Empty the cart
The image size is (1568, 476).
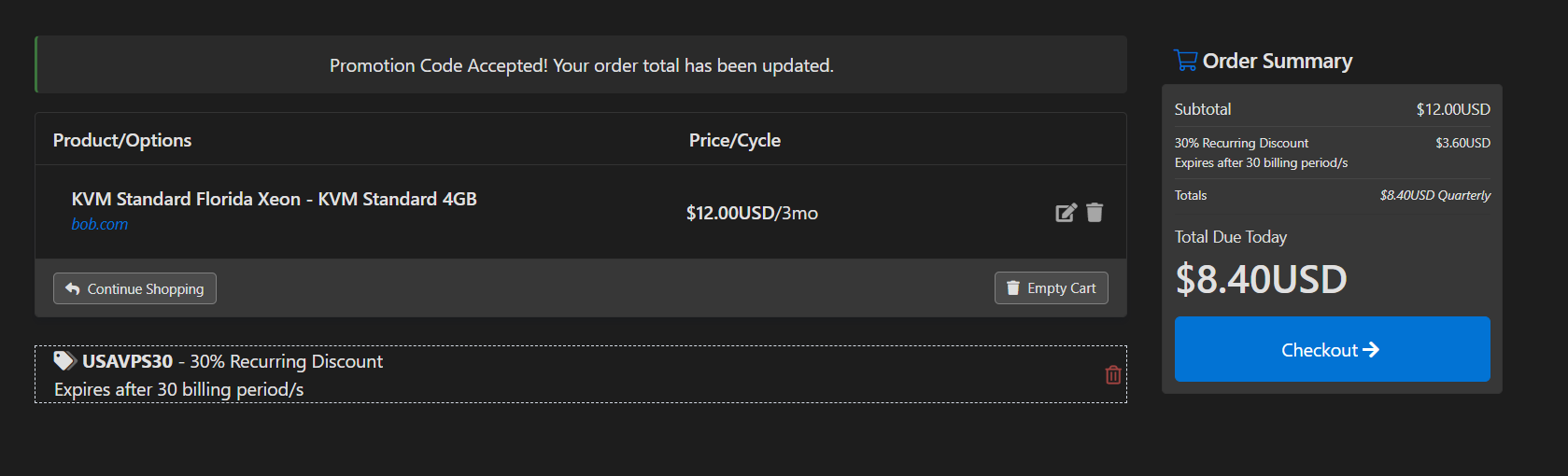click(x=1051, y=288)
